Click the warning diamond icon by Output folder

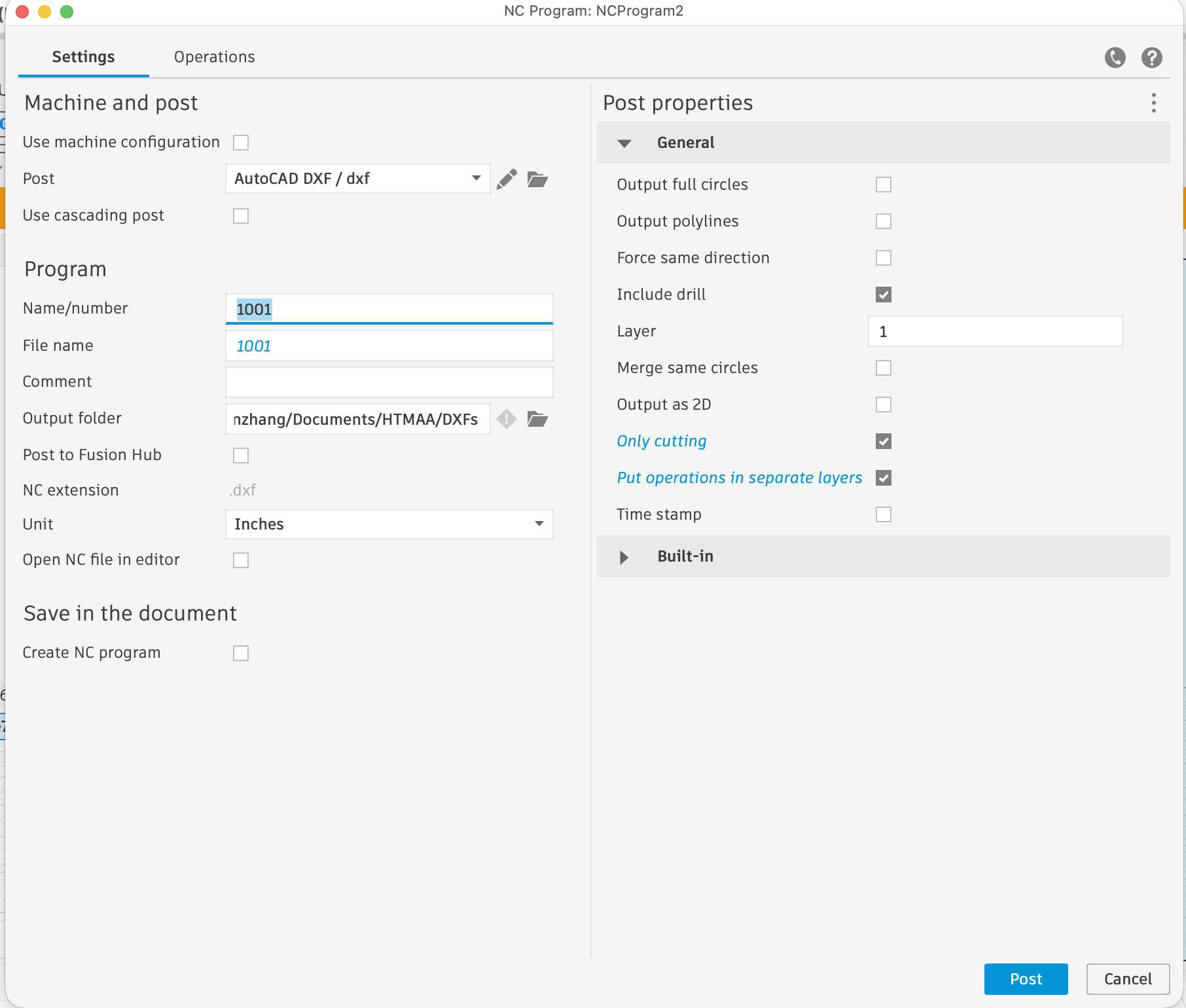[x=507, y=419]
